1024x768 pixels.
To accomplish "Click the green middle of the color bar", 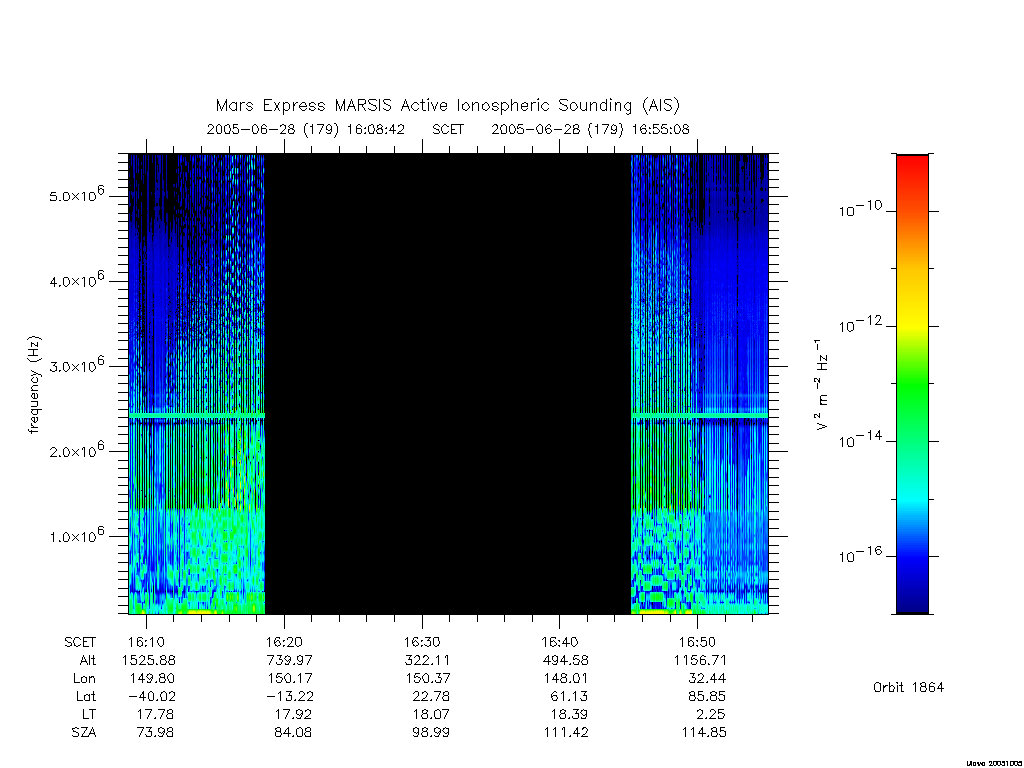I will [912, 384].
